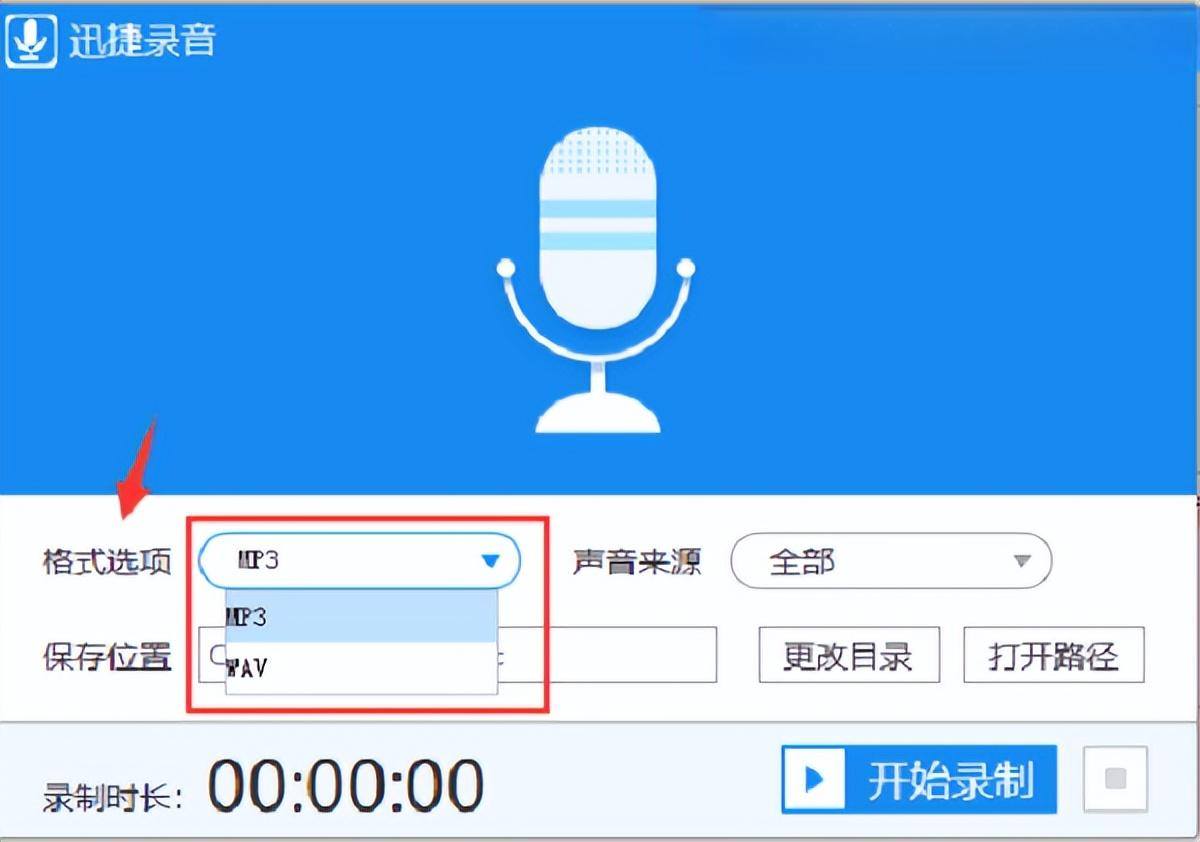Click the 格式选项 label
The height and width of the screenshot is (842, 1200).
(x=107, y=561)
